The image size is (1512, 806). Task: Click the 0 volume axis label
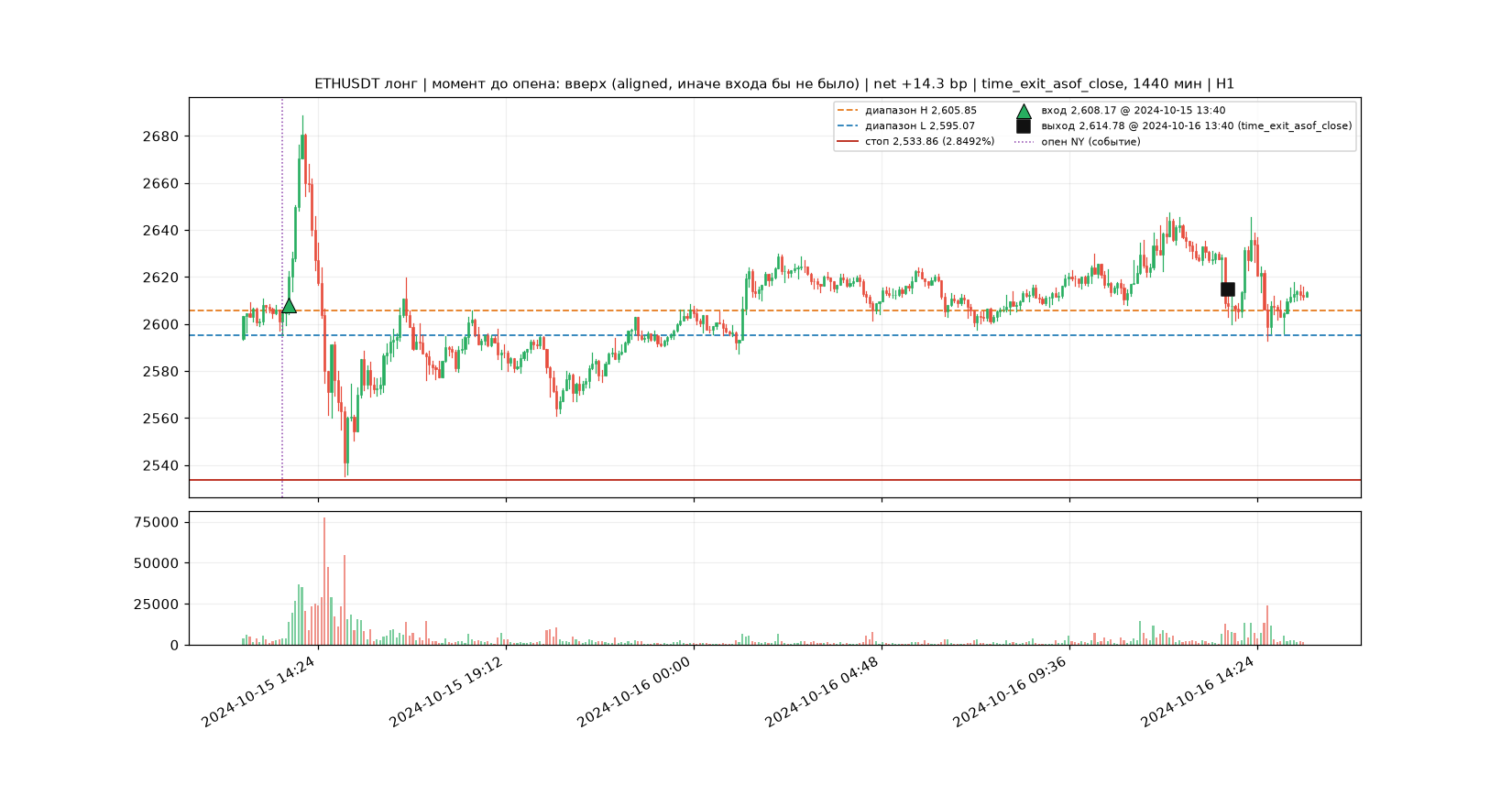(174, 646)
